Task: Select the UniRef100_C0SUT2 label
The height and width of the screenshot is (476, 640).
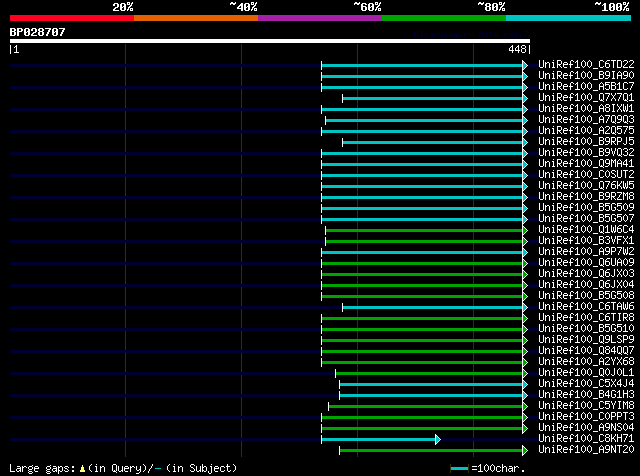Action: (x=586, y=175)
